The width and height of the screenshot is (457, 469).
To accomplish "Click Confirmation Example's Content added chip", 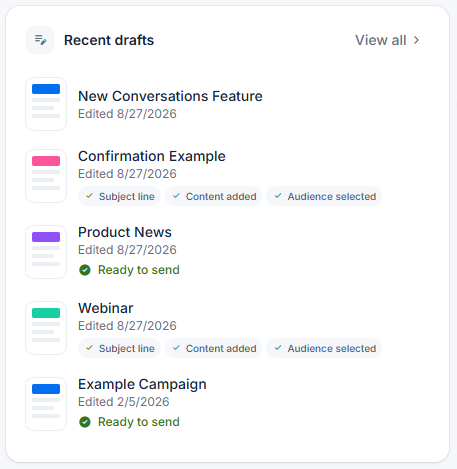I will tap(214, 196).
